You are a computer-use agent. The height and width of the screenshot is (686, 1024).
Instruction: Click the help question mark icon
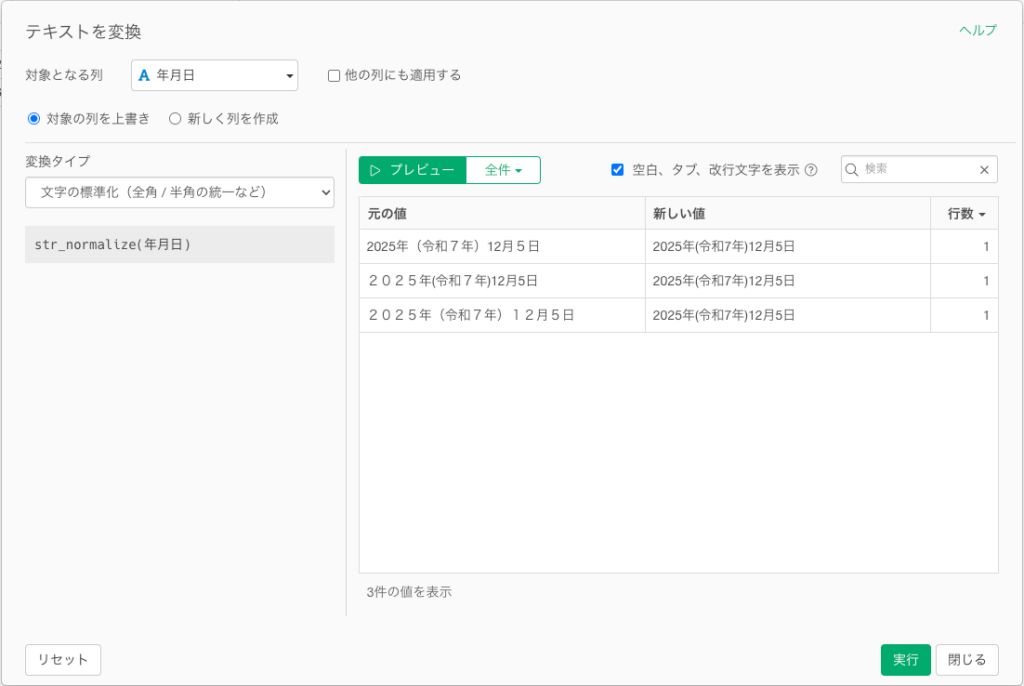click(811, 170)
